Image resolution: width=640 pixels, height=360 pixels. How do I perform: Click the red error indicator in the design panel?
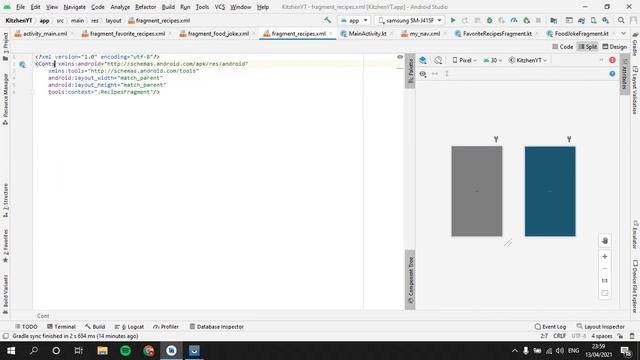coord(612,60)
